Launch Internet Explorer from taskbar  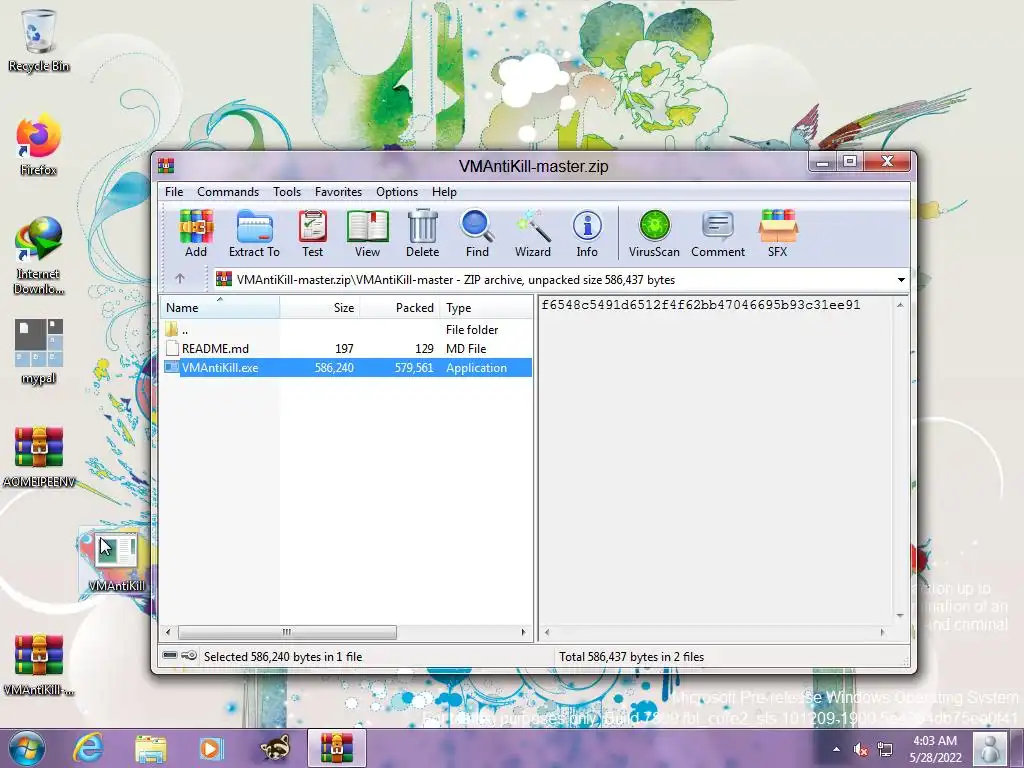click(x=88, y=748)
